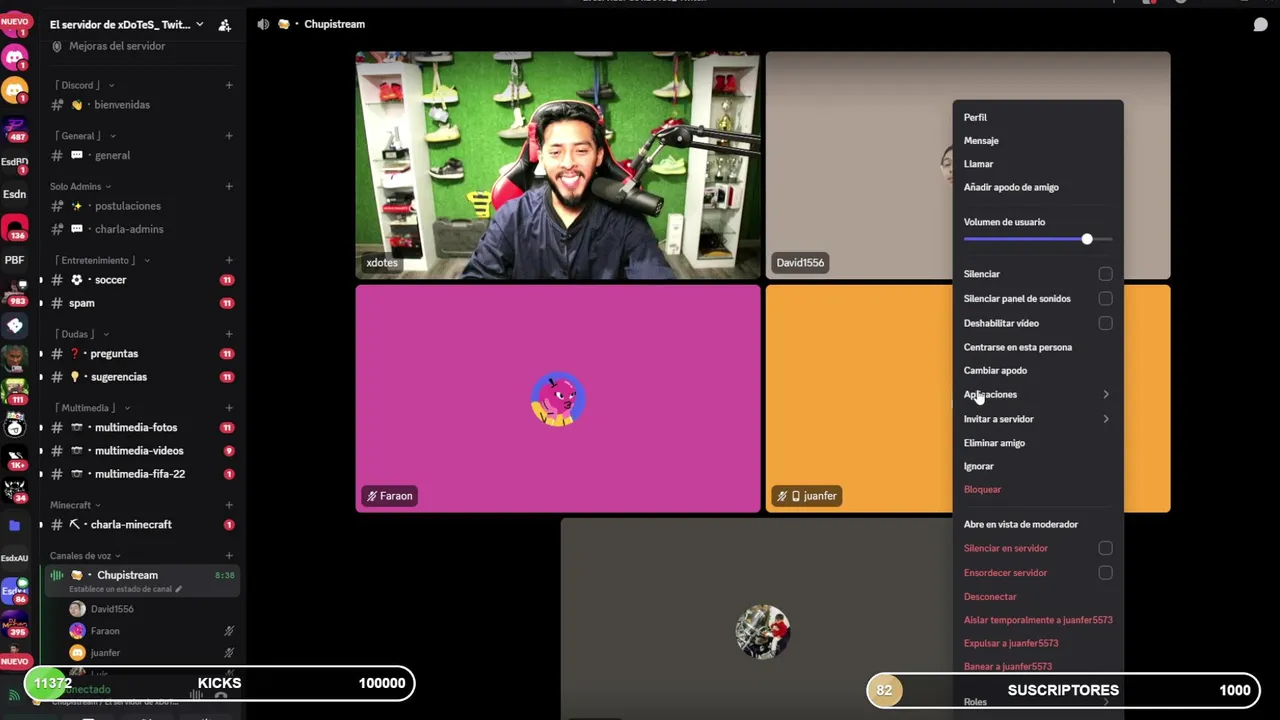Add a channel to the Dudas category

(229, 334)
